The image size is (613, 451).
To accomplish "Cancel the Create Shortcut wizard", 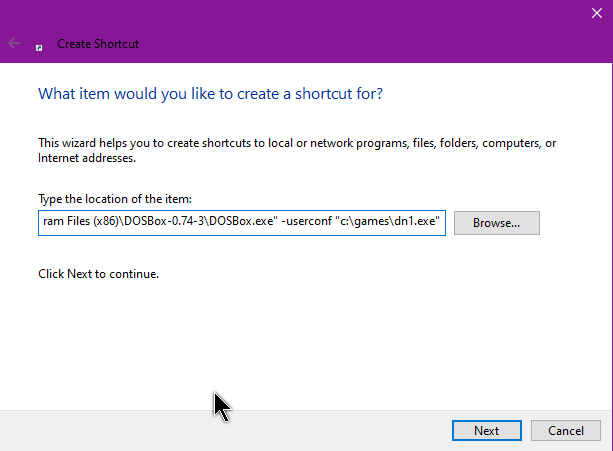I will tap(566, 430).
